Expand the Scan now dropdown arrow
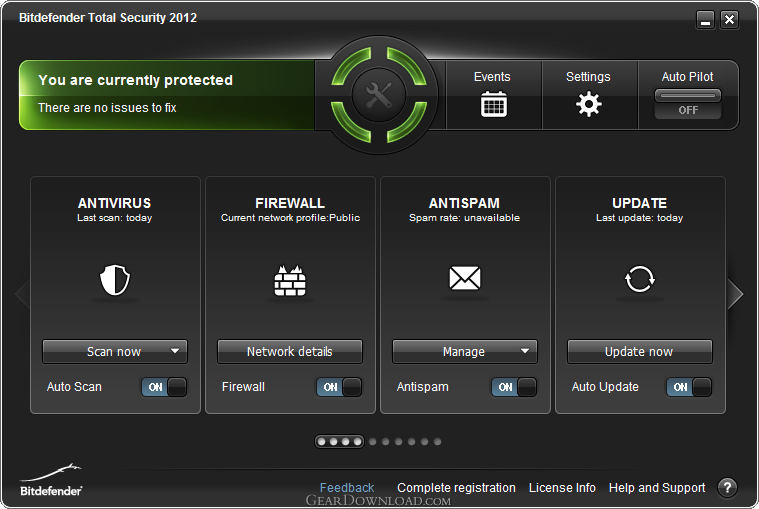This screenshot has width=759, height=509. (175, 351)
